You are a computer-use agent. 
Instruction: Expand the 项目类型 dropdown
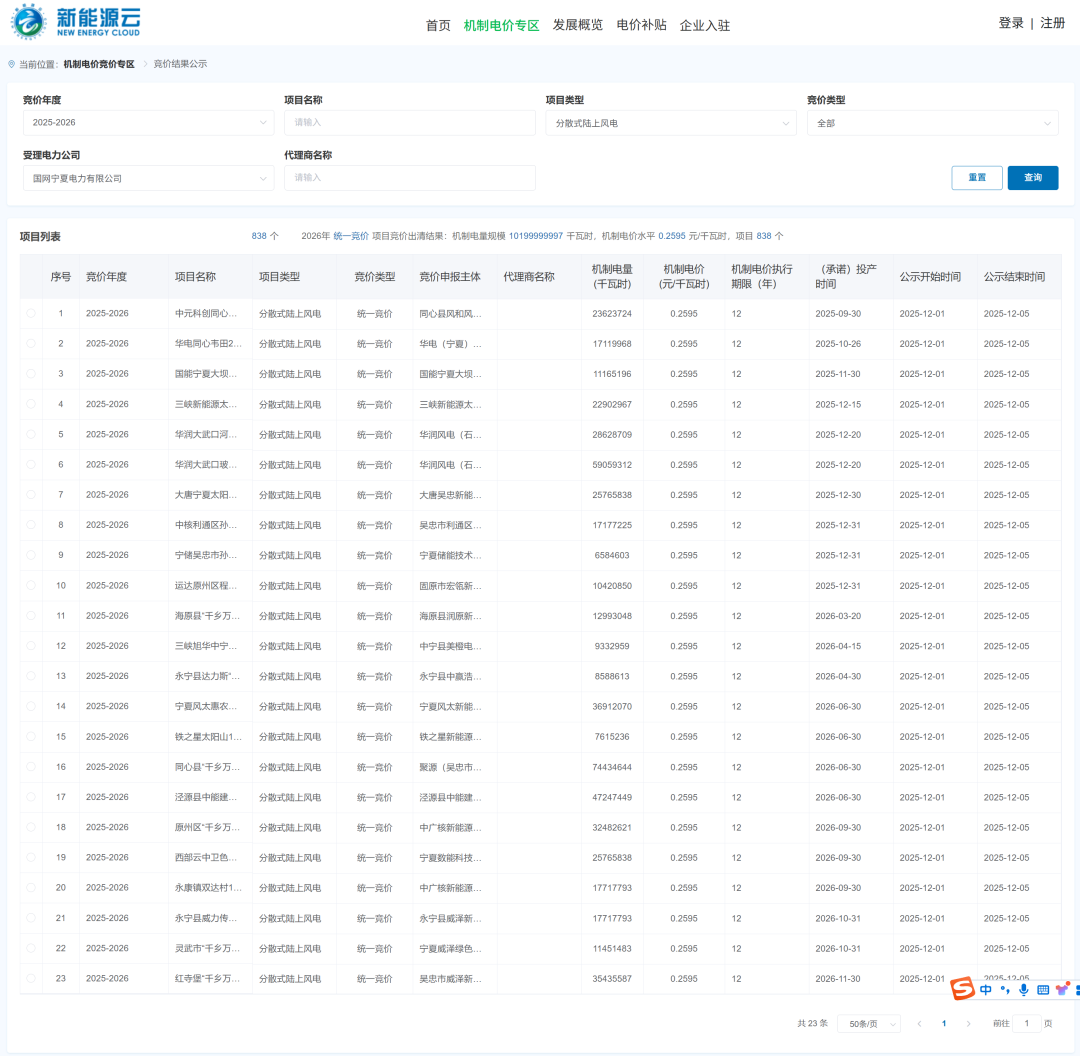click(670, 123)
